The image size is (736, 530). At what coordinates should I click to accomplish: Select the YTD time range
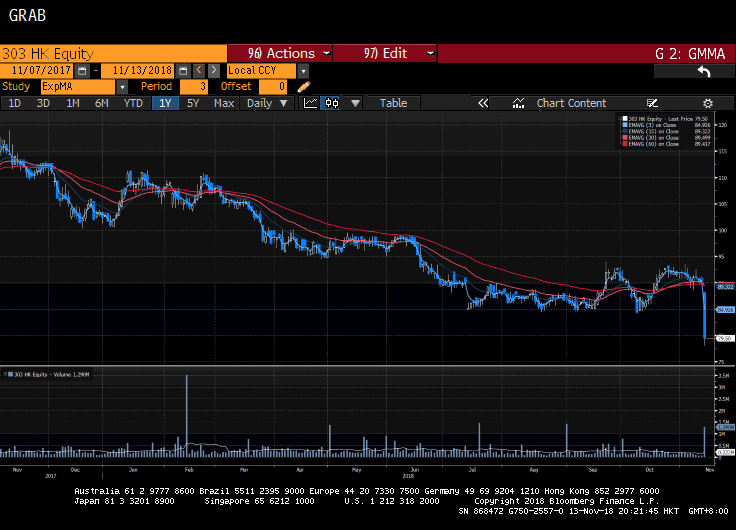(133, 103)
